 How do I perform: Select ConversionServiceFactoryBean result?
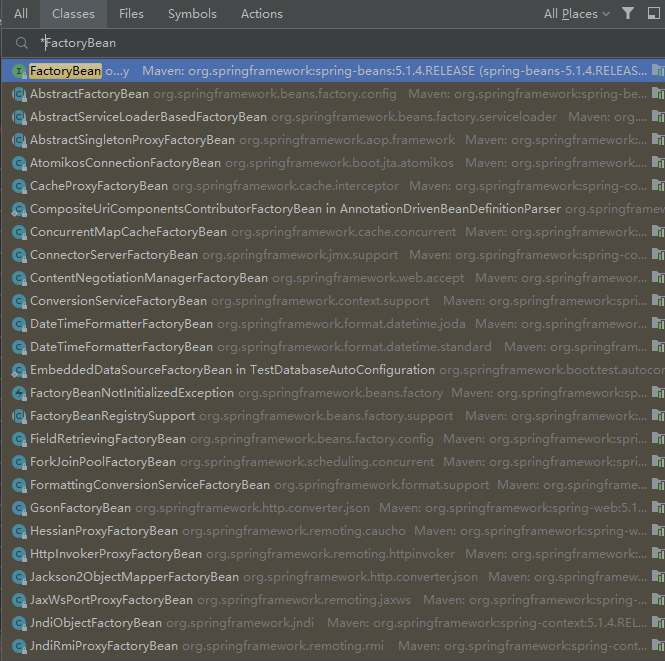click(333, 301)
